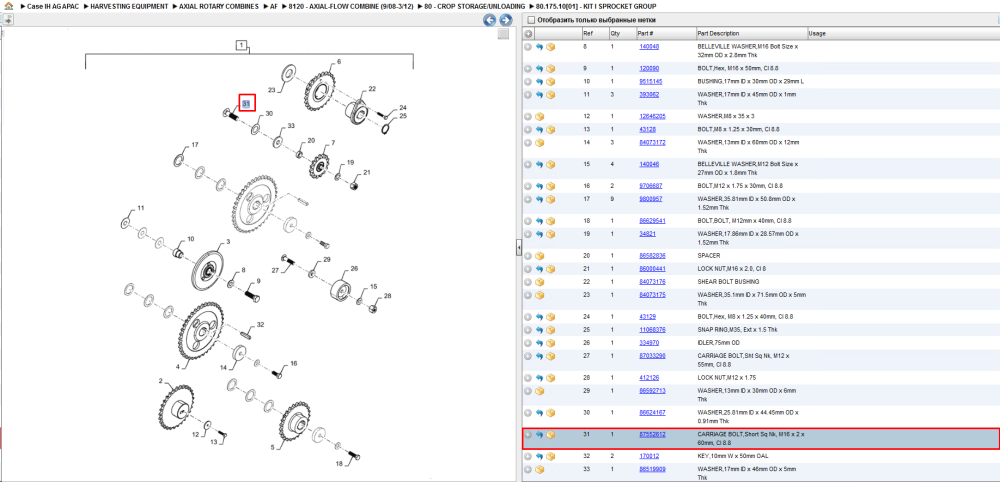
Task: Open part number 334970 link
Action: (x=649, y=342)
